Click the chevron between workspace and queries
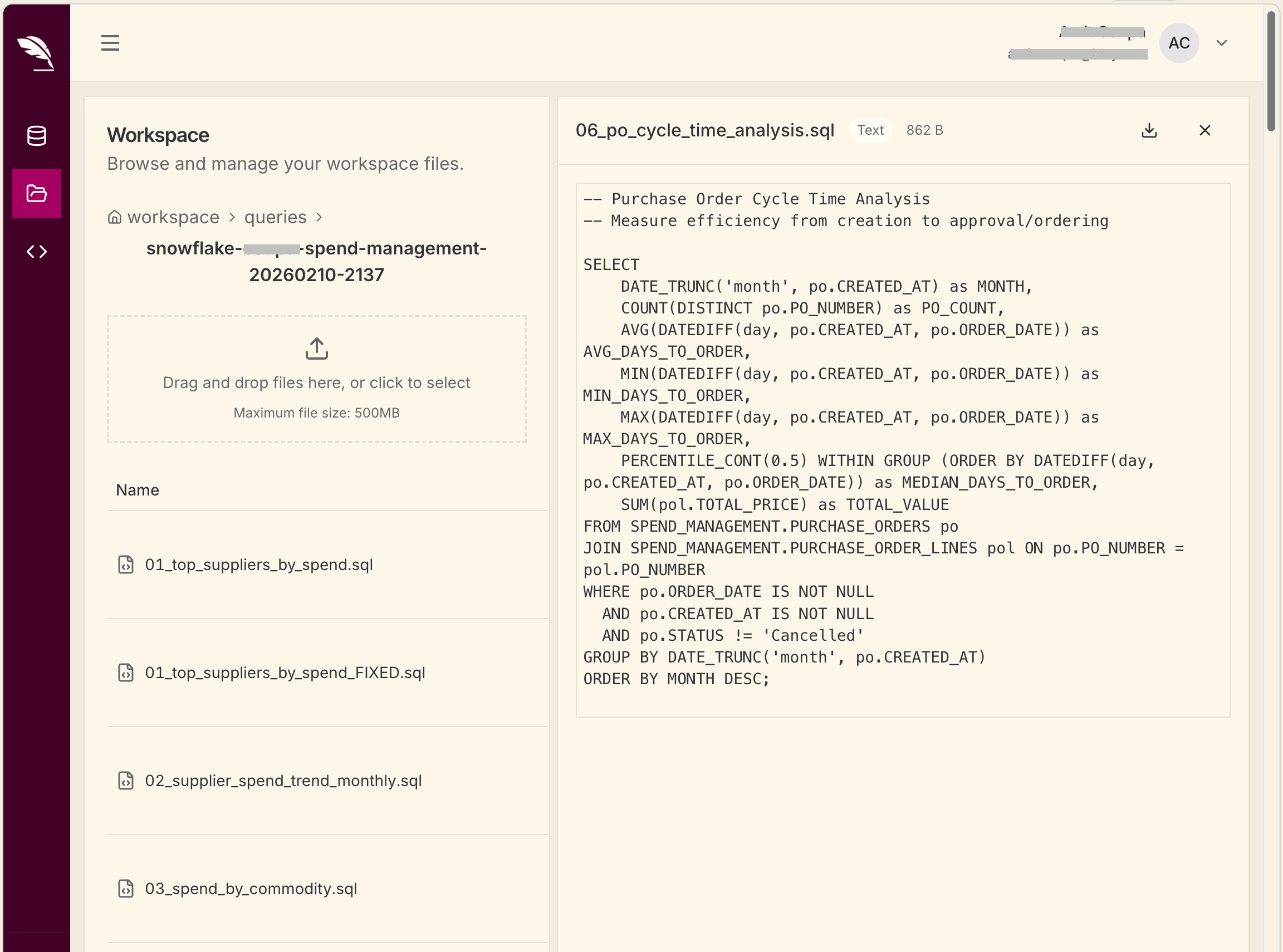 coord(232,217)
